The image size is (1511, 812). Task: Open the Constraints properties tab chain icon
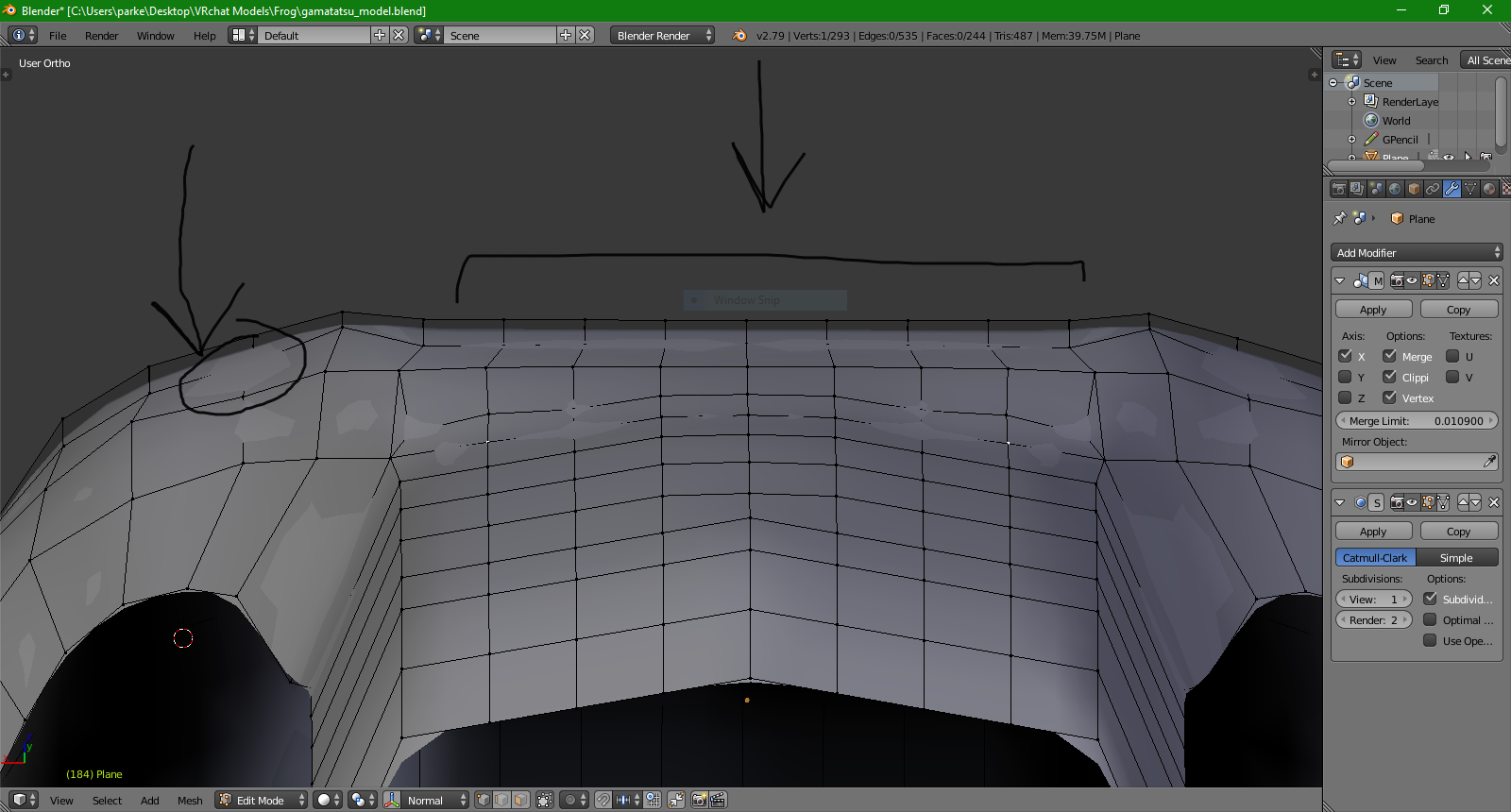tap(1433, 189)
